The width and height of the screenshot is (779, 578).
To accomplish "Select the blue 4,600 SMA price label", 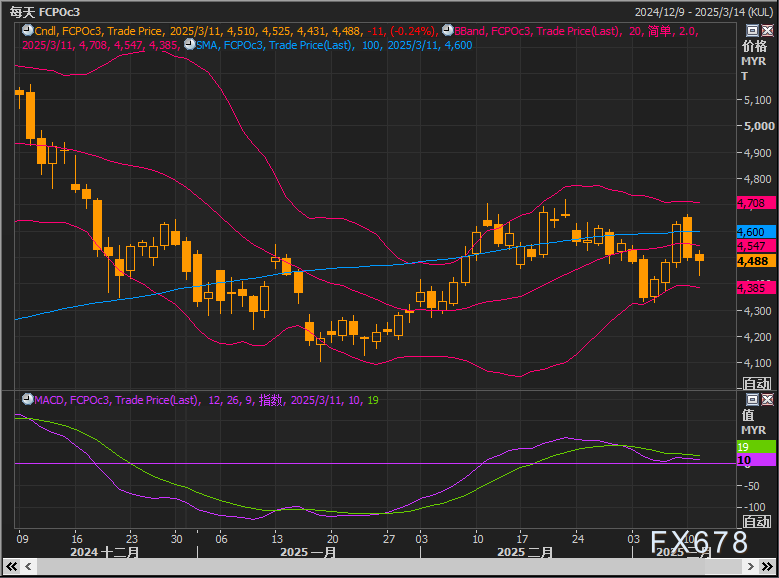I will pos(753,231).
